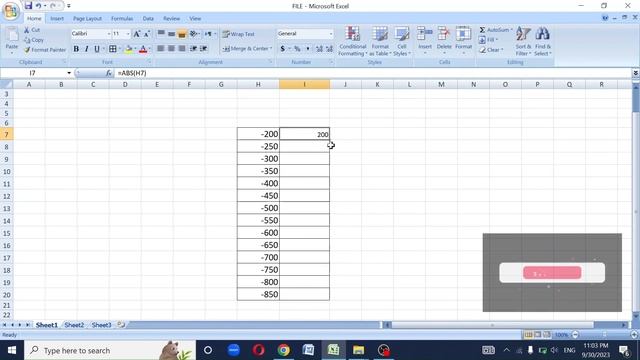Open Sheet3 tab
This screenshot has height=360, width=640.
(x=101, y=325)
